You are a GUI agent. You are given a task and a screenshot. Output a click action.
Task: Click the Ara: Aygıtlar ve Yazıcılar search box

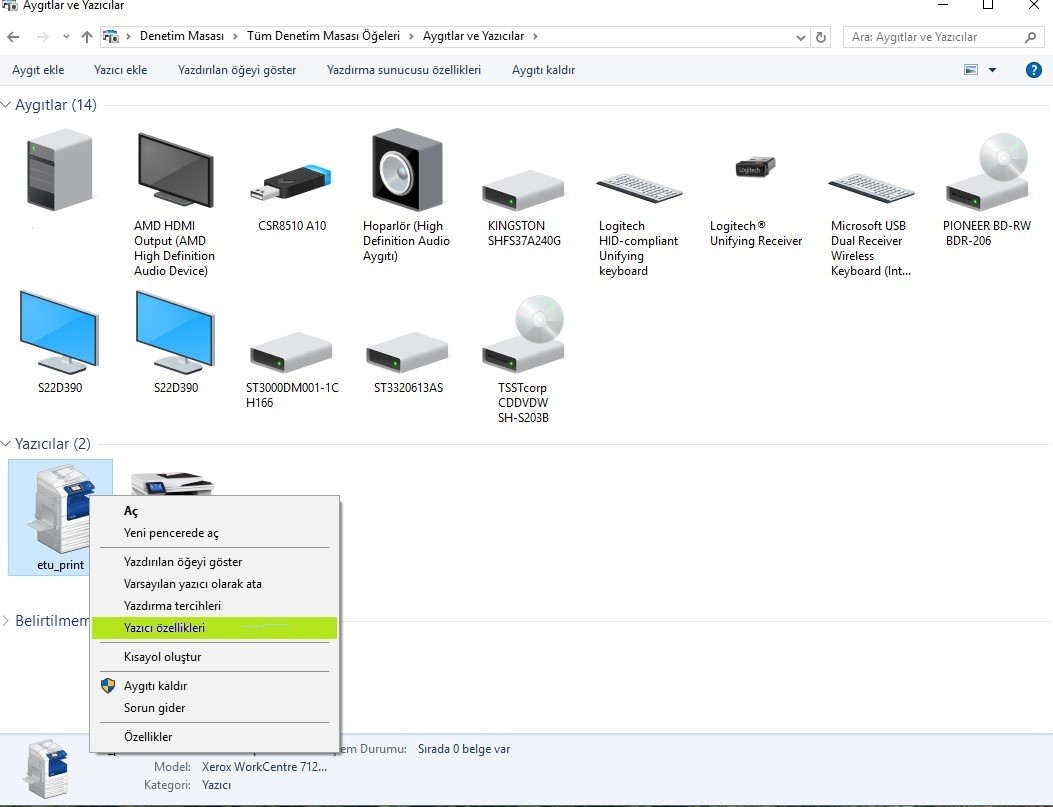click(x=935, y=37)
